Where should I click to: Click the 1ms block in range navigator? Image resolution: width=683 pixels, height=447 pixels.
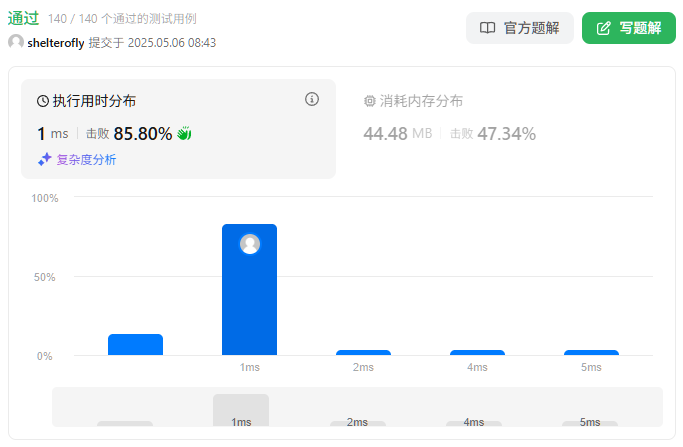pos(241,410)
